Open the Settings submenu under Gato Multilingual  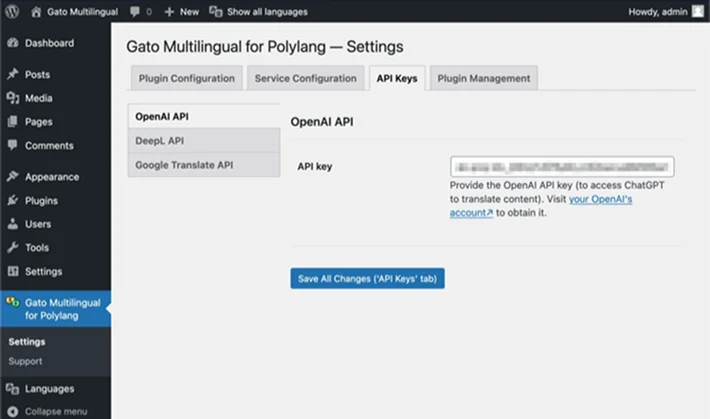[27, 342]
